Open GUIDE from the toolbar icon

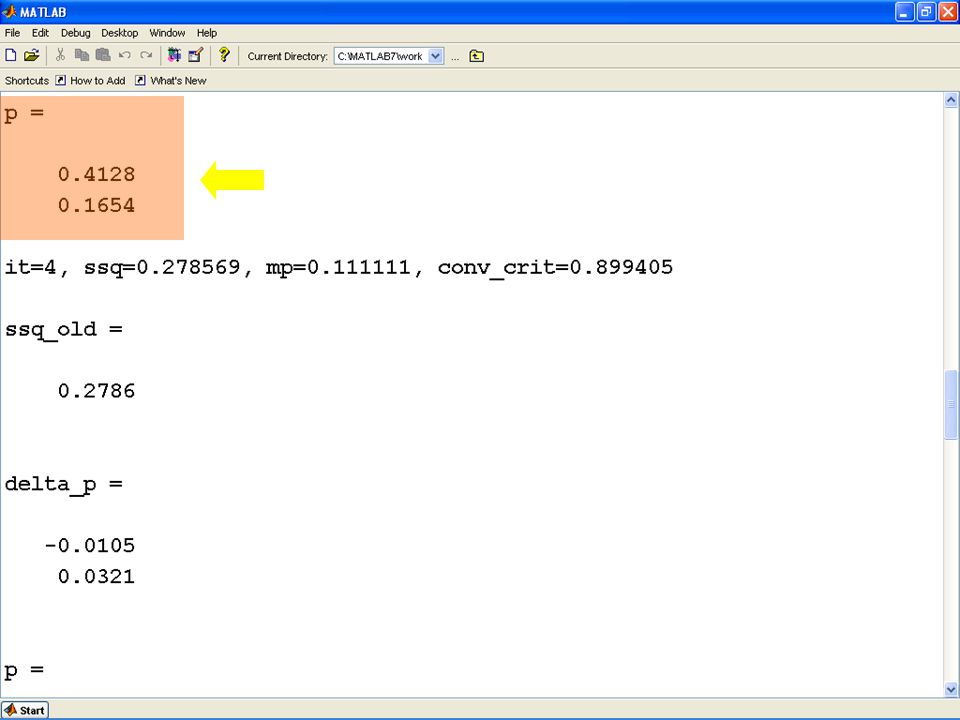click(195, 55)
